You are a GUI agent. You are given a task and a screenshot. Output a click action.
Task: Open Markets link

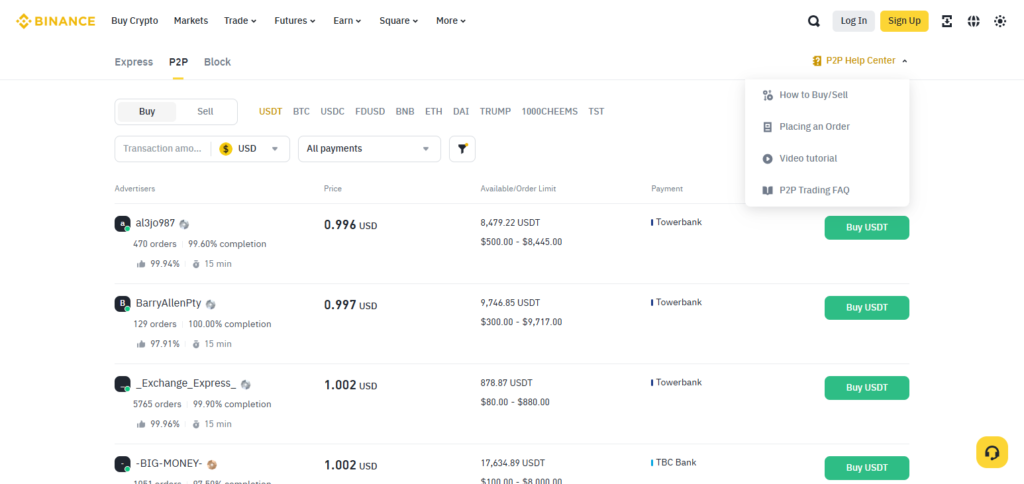(191, 21)
